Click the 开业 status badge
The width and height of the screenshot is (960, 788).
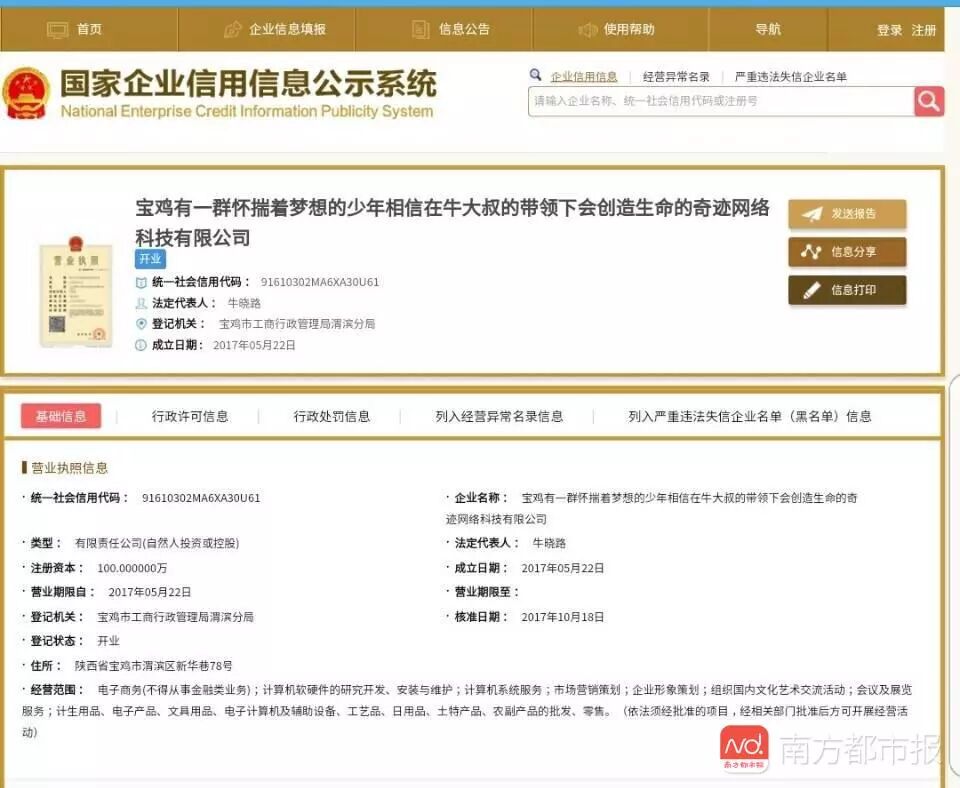150,259
